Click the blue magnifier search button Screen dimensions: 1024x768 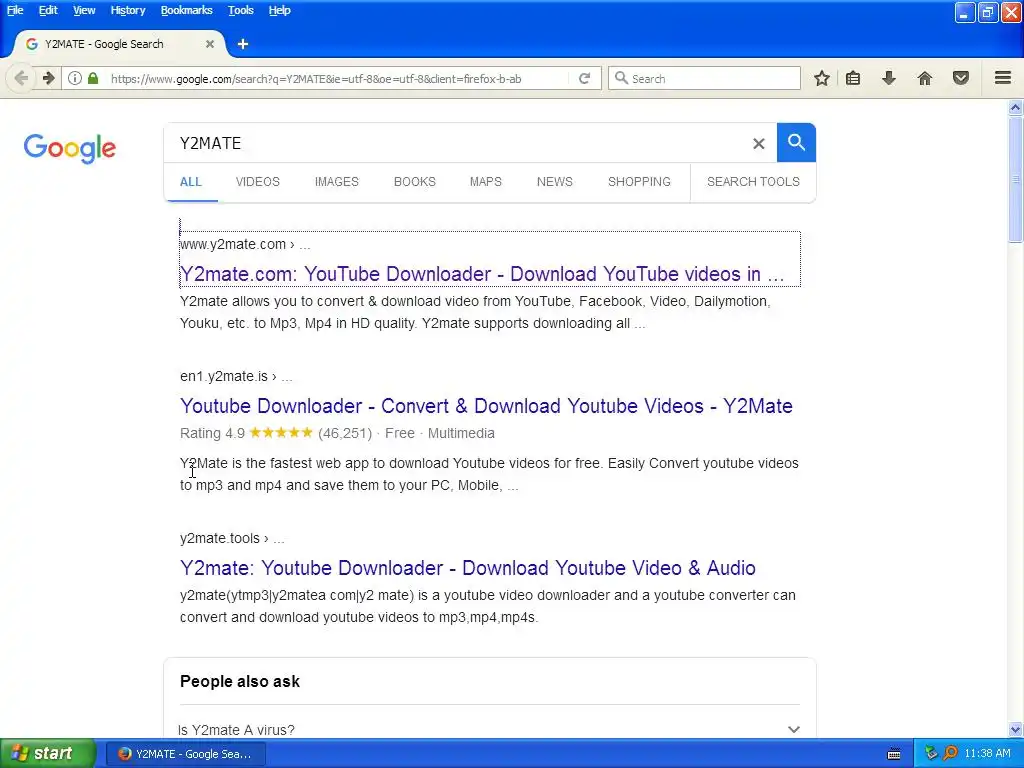click(796, 142)
